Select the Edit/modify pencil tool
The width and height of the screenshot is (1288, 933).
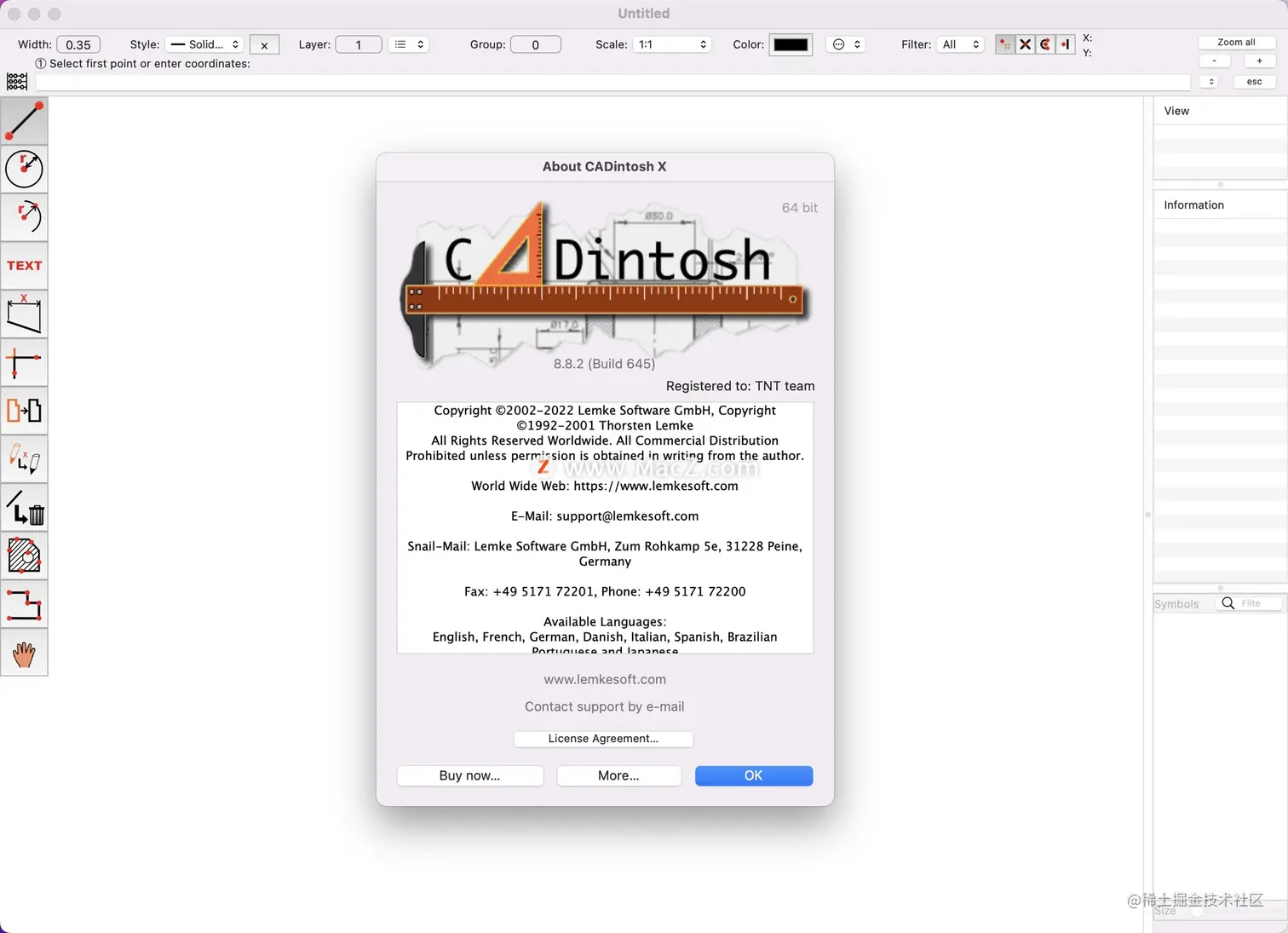point(24,460)
